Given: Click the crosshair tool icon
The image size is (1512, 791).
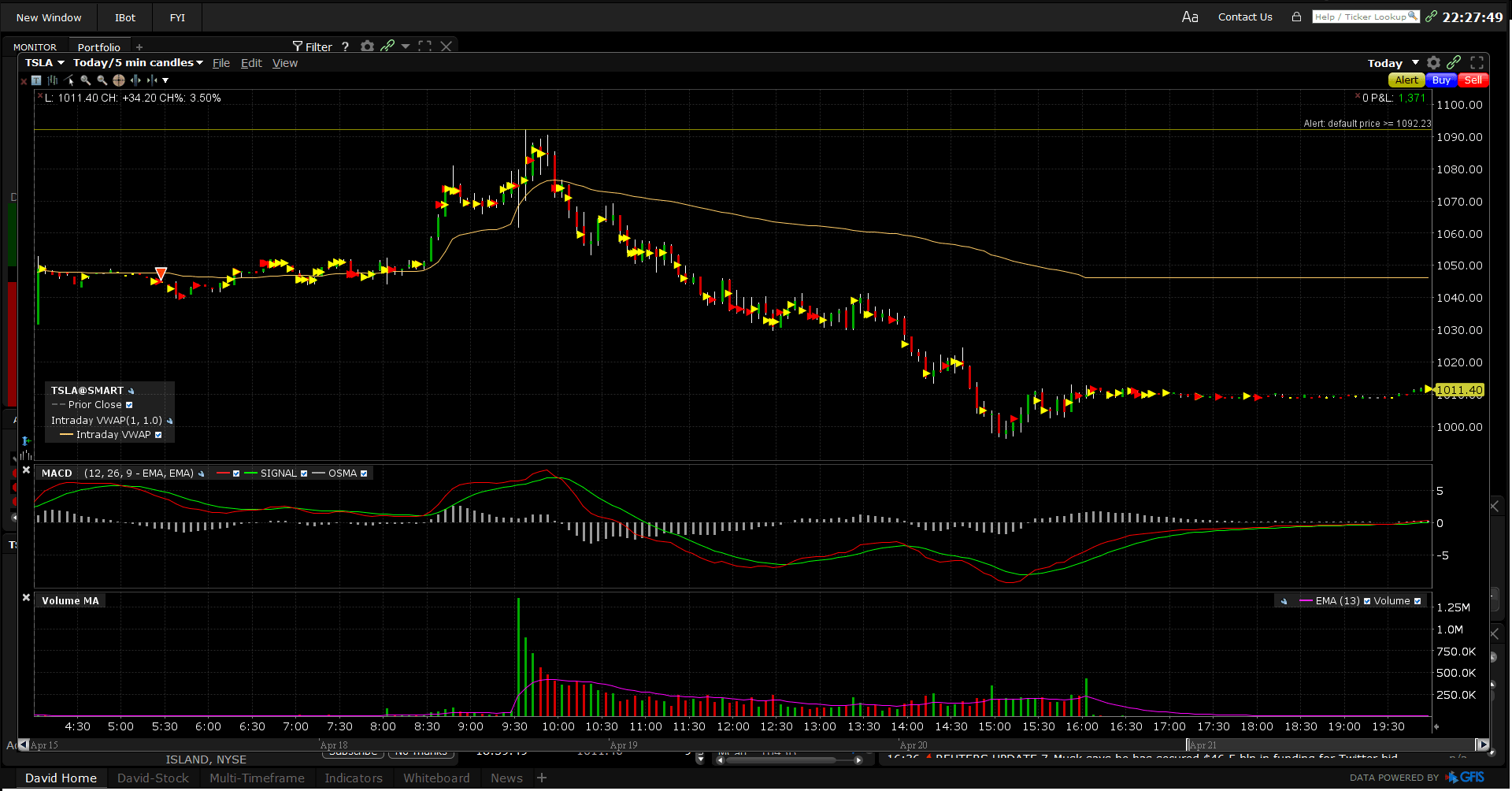Looking at the screenshot, I should tap(119, 80).
